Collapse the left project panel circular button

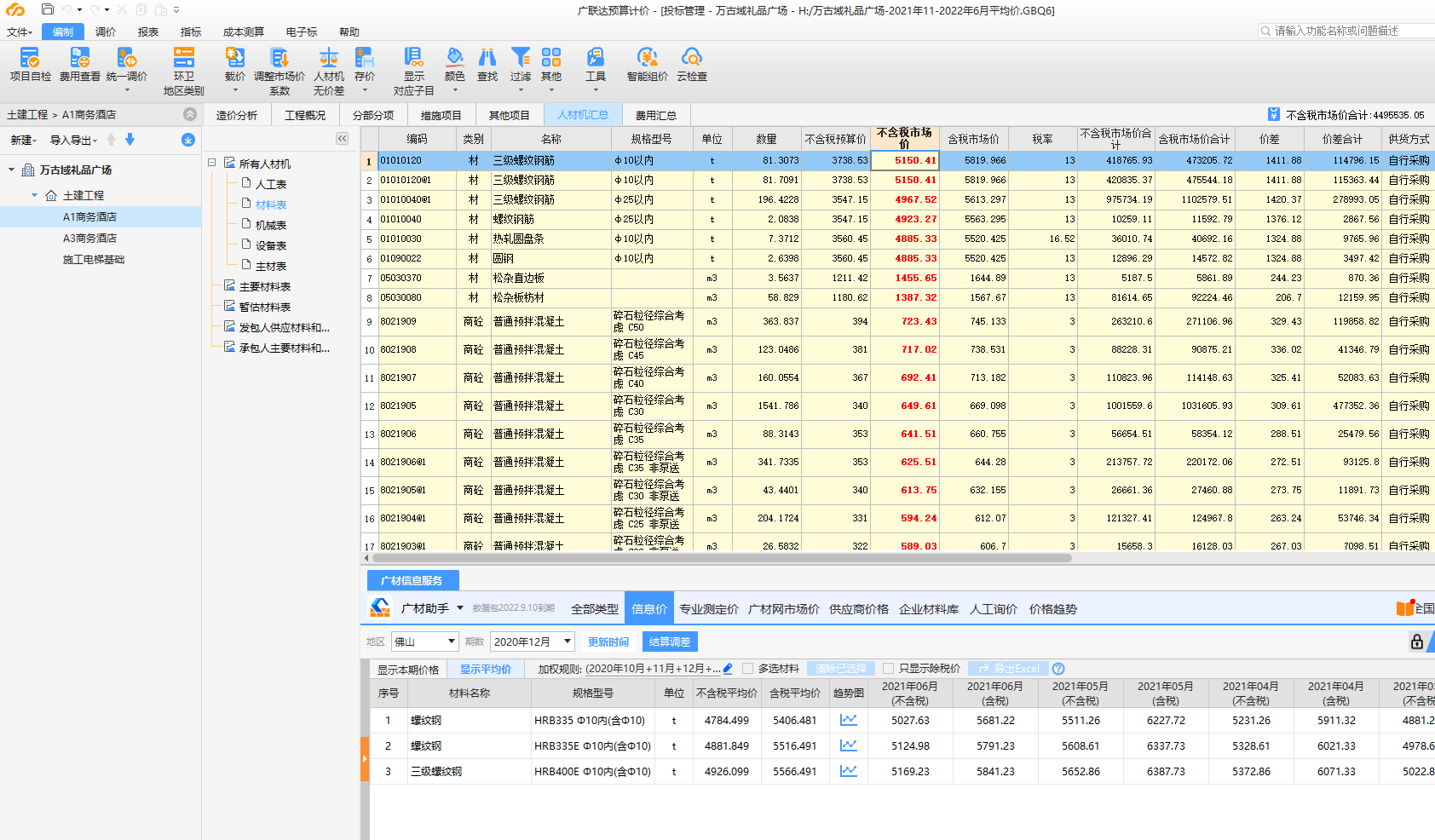(x=190, y=114)
